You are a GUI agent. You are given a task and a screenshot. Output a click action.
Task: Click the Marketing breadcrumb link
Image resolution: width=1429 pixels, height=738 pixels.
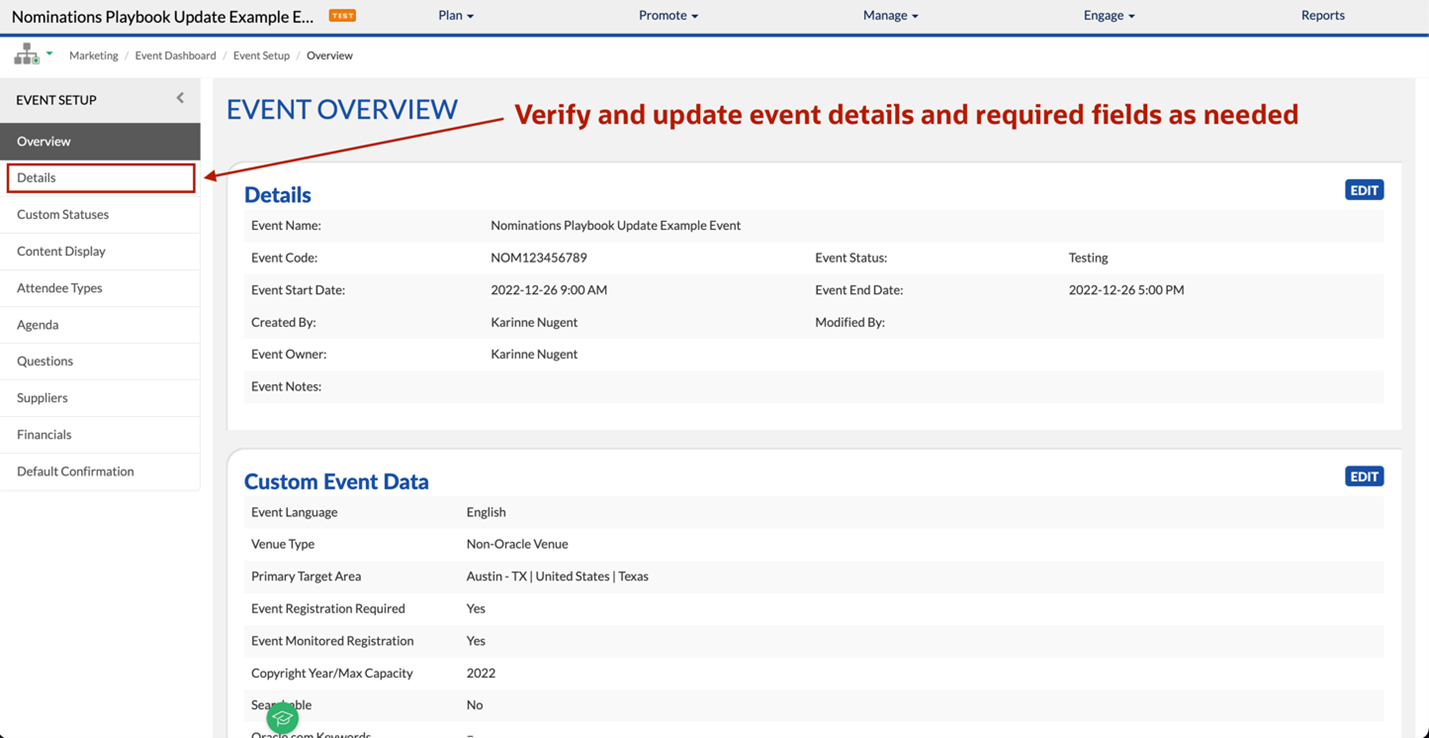point(93,56)
